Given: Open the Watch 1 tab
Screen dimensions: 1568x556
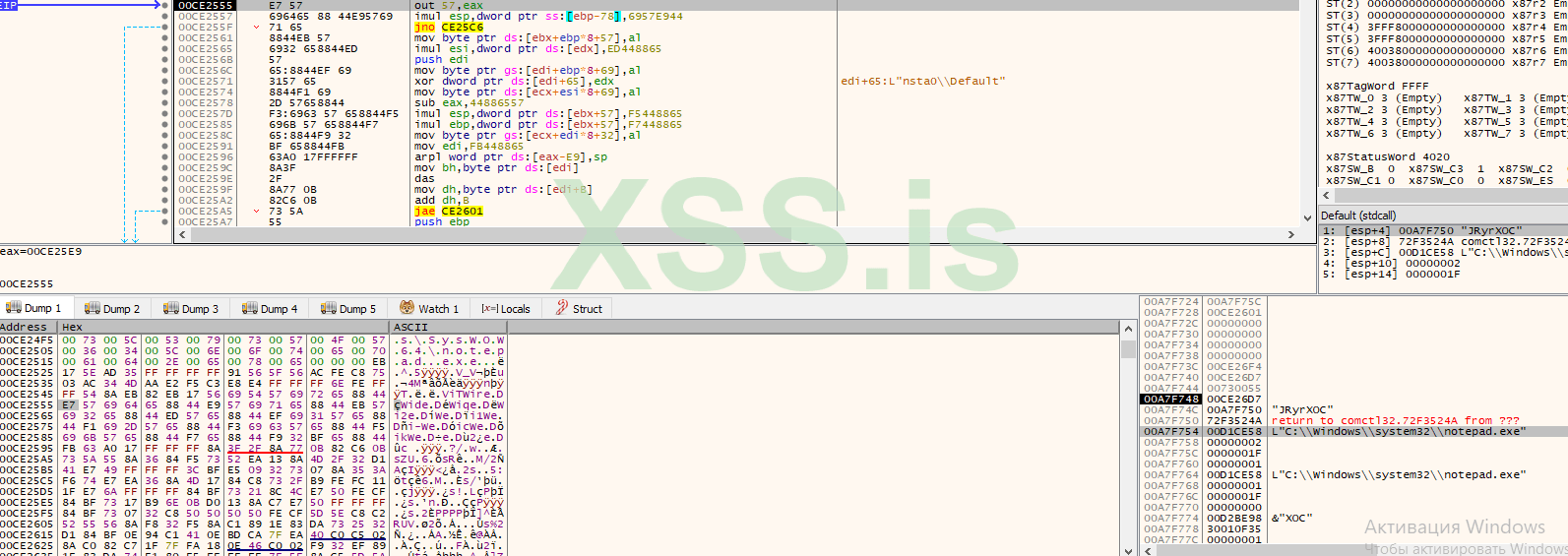Looking at the screenshot, I should (x=429, y=309).
